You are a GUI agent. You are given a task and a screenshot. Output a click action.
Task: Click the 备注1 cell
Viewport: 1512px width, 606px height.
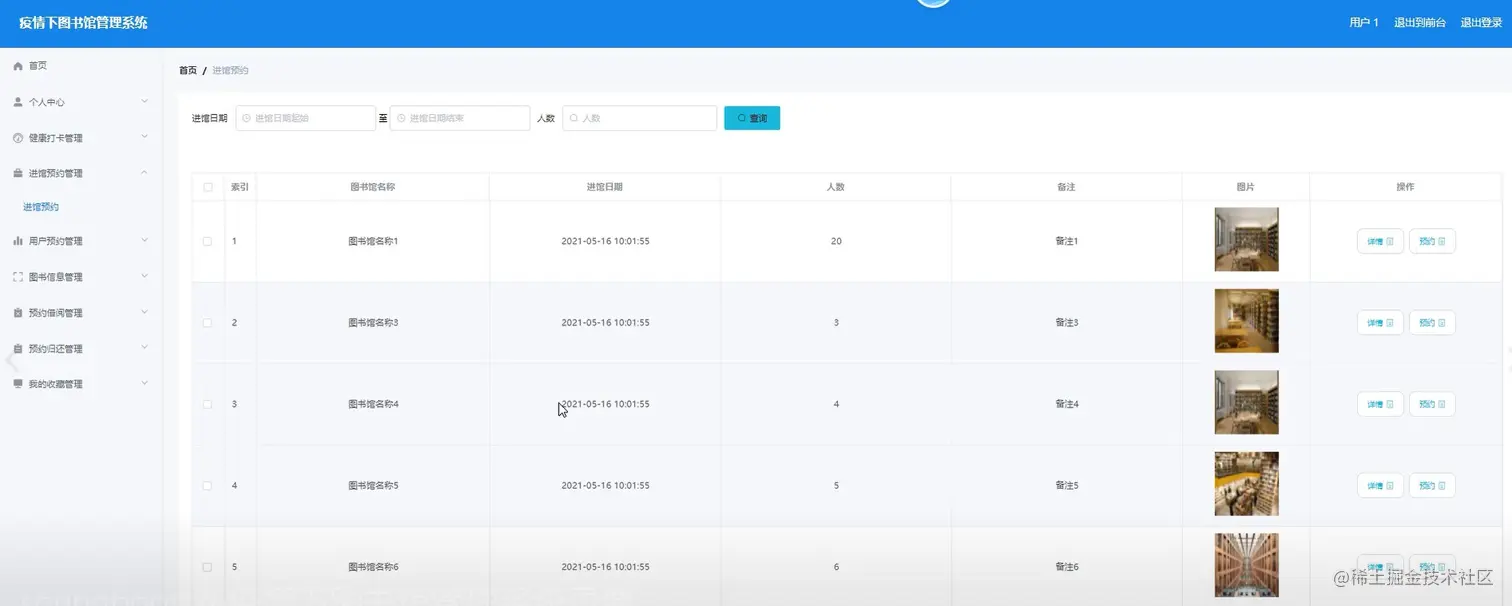click(x=1066, y=241)
